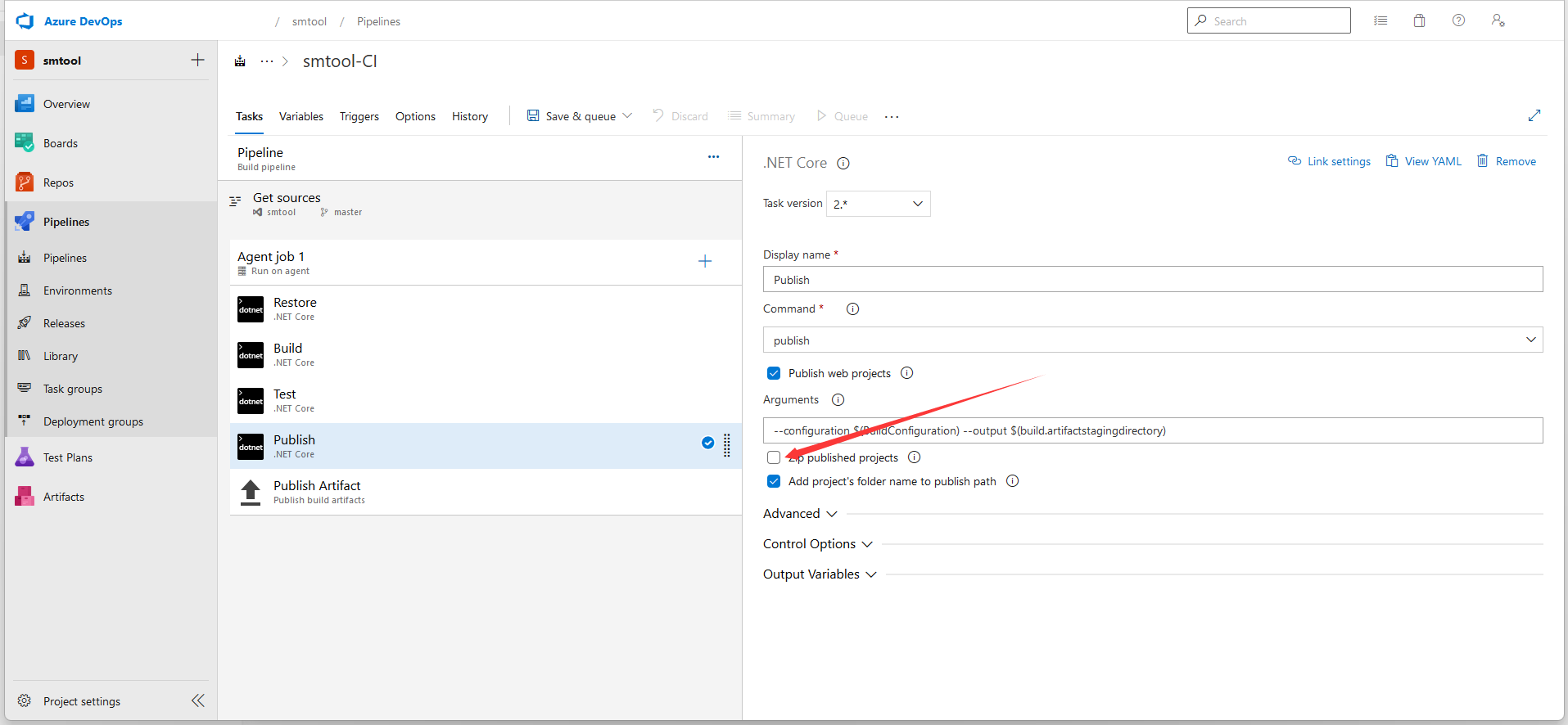
Task: Open Artifacts from the sidebar
Action: tap(63, 497)
